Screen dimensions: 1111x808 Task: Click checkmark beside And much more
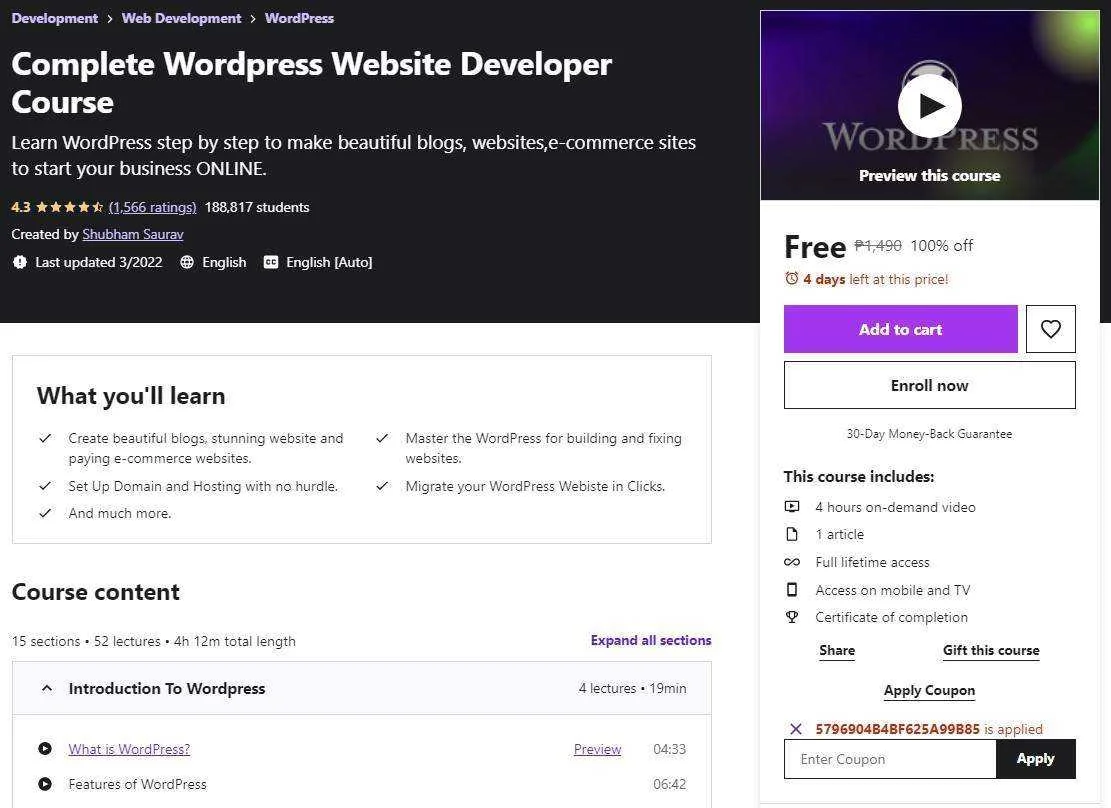(x=45, y=512)
